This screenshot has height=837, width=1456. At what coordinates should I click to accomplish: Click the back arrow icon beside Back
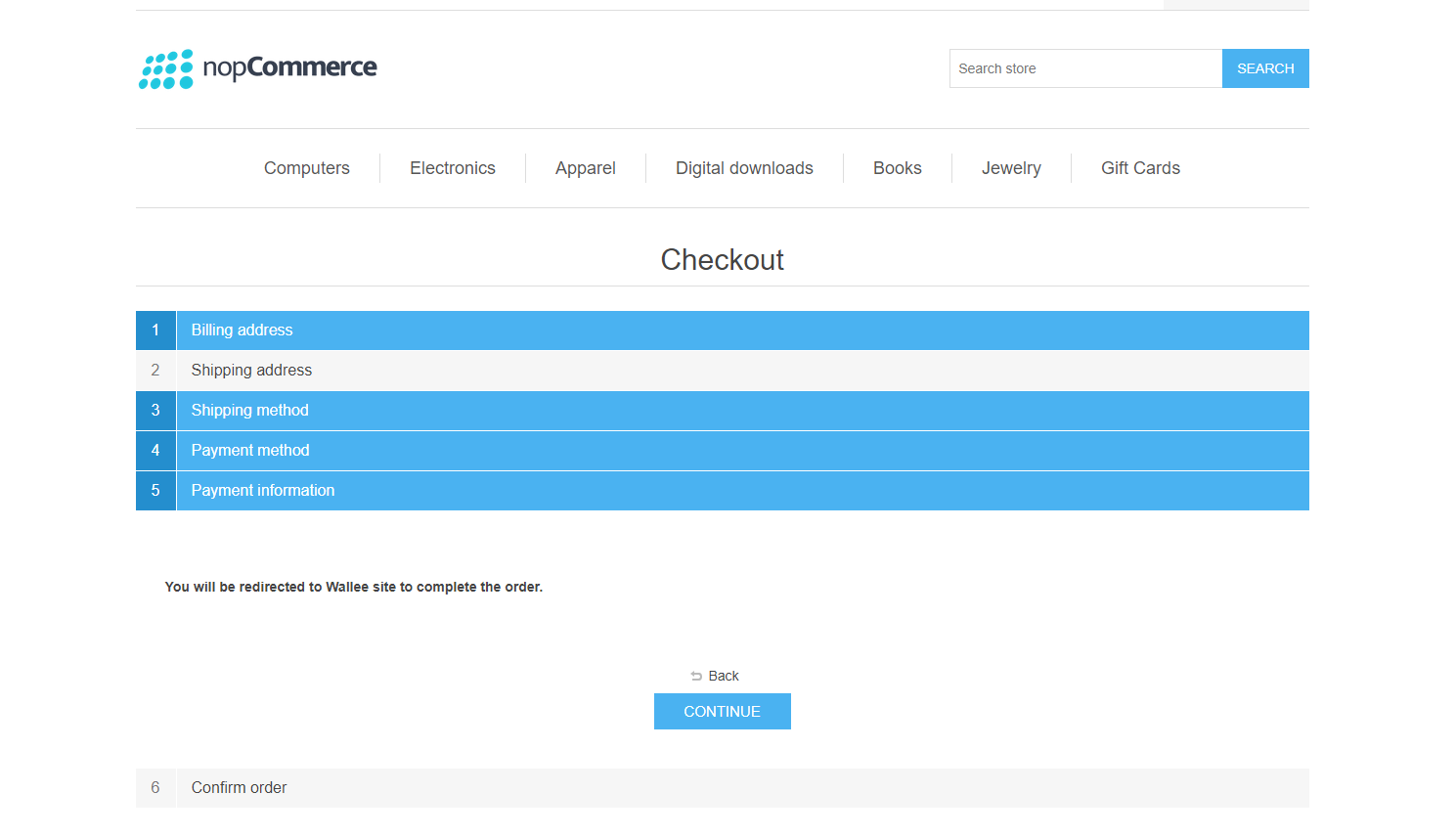pos(696,675)
